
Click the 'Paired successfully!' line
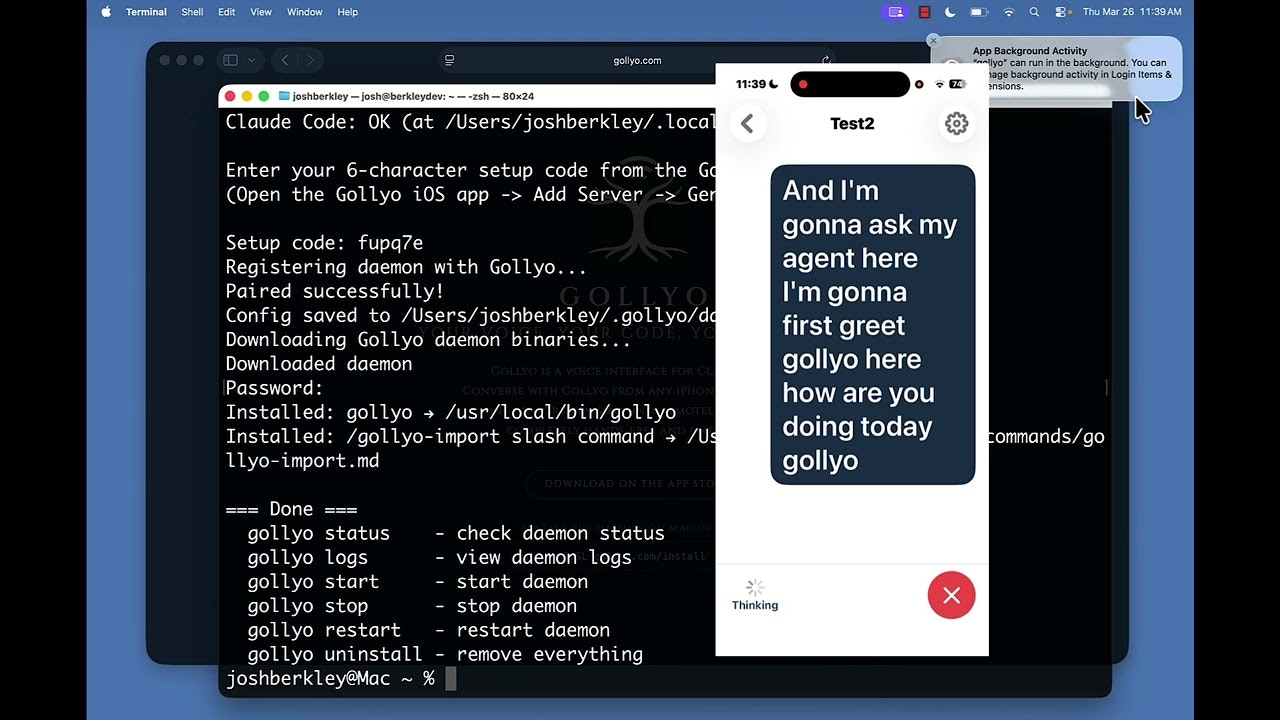335,291
